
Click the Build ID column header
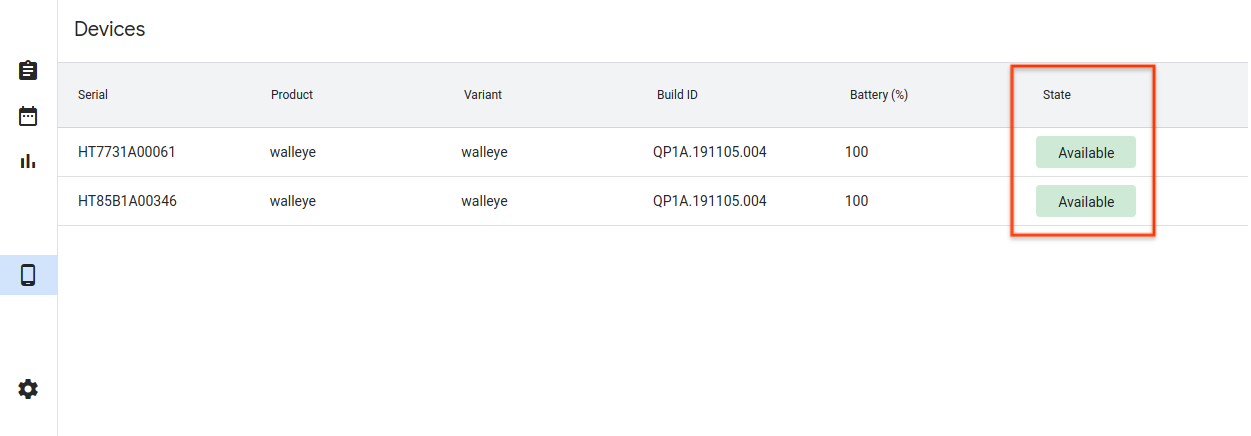point(677,95)
